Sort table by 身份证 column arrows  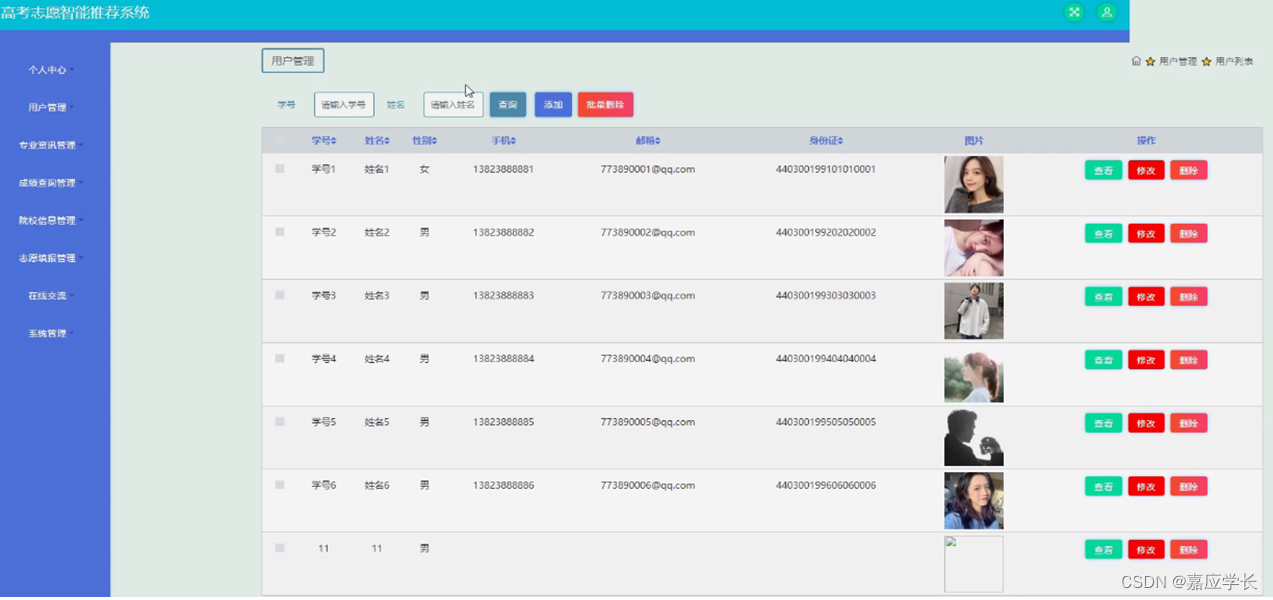click(841, 141)
